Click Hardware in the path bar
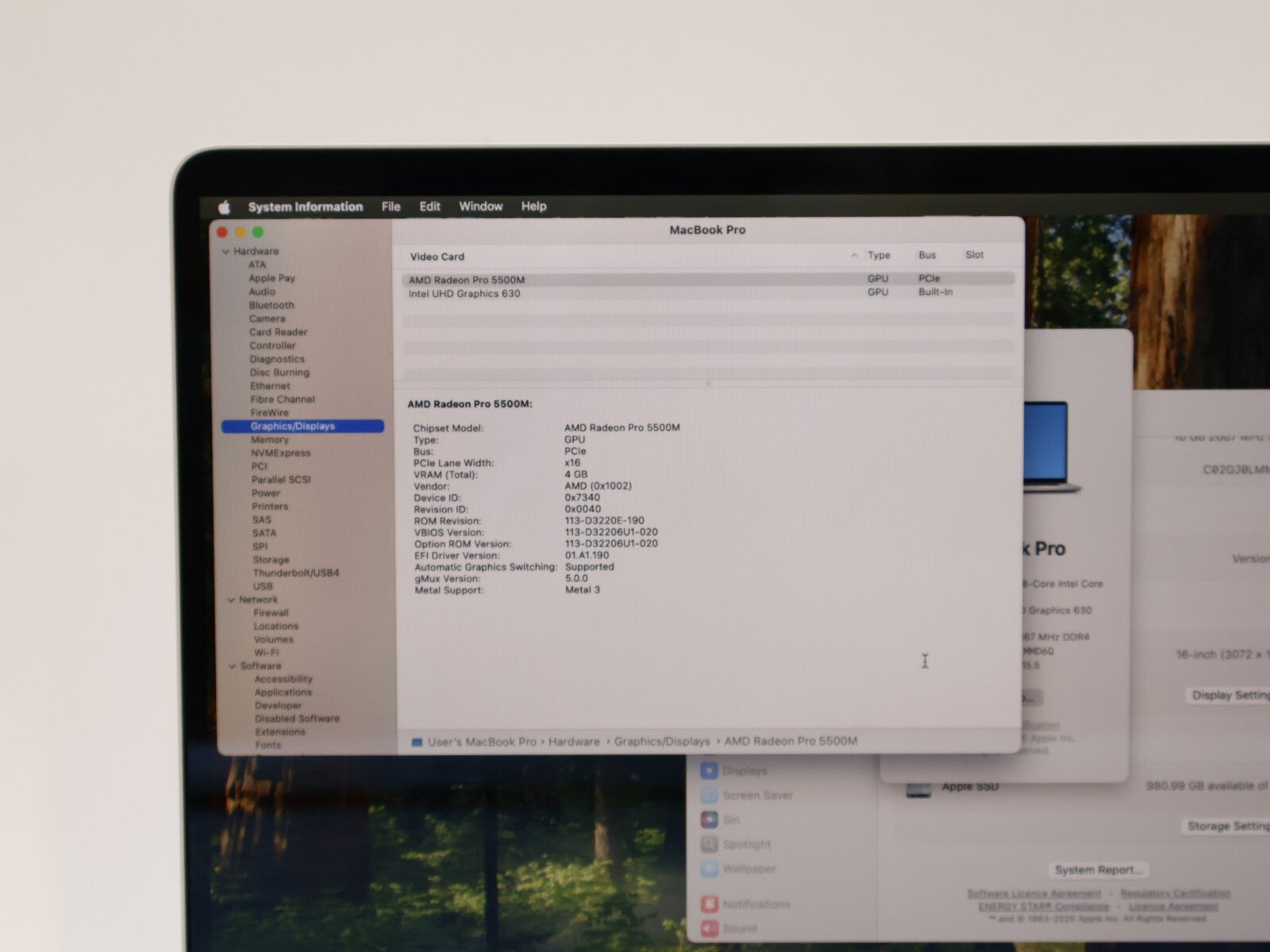This screenshot has height=952, width=1270. click(x=574, y=742)
